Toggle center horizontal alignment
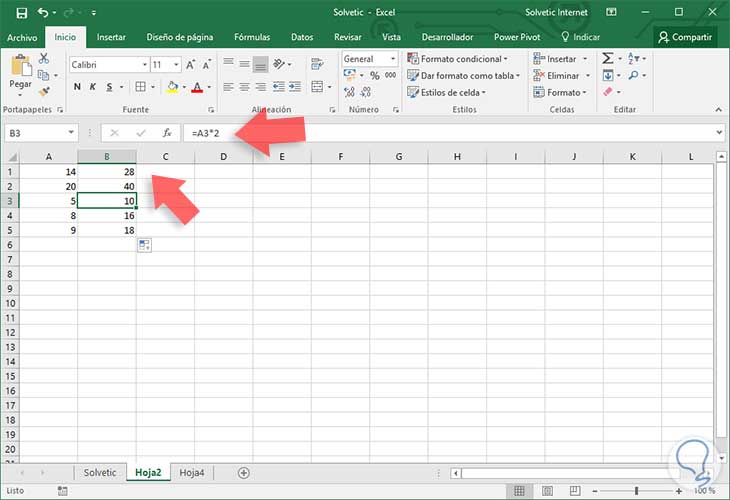This screenshot has width=730, height=500. (244, 87)
